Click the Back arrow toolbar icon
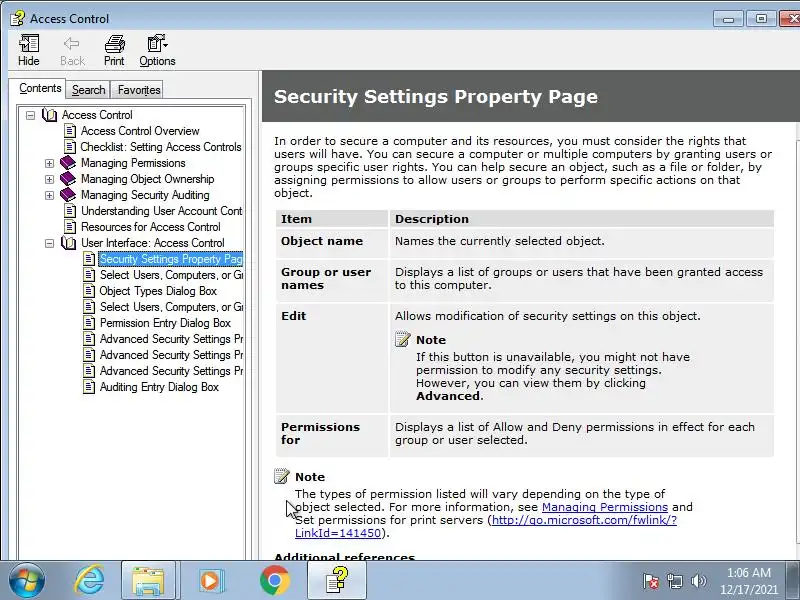The image size is (800, 600). pos(72,51)
